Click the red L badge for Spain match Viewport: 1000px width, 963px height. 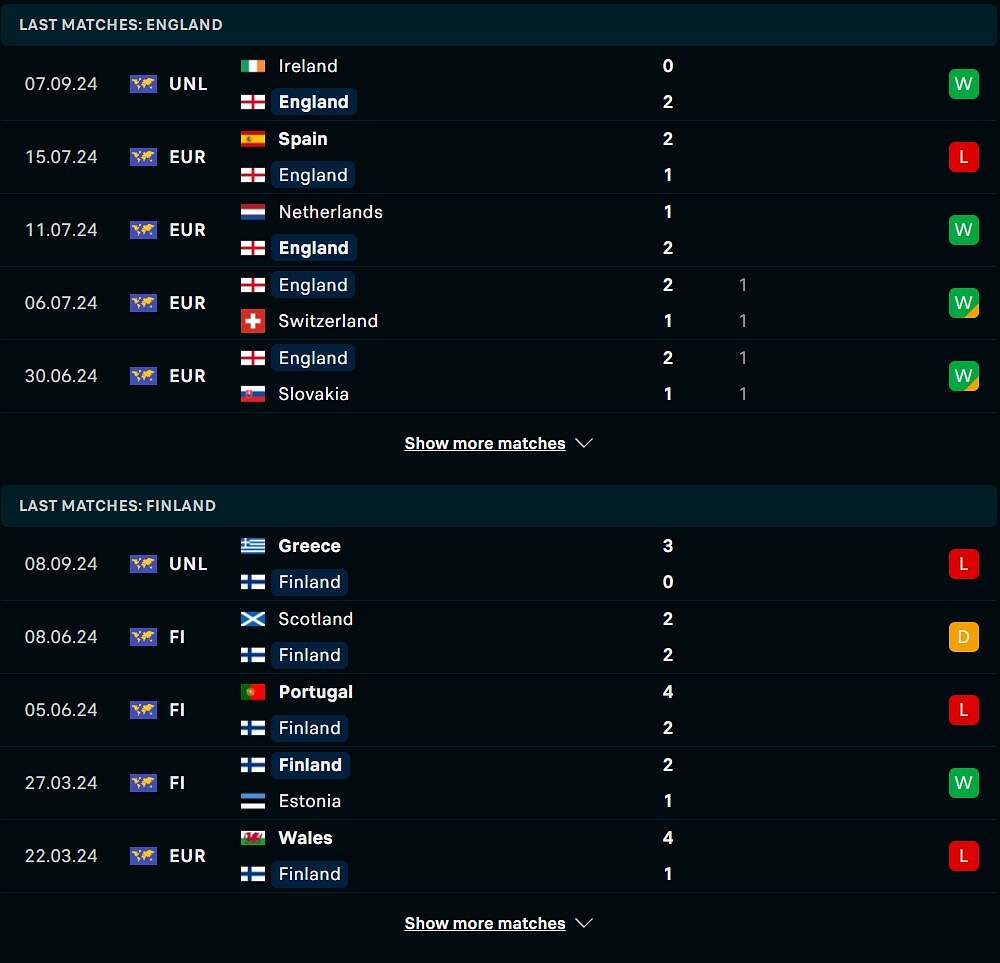coord(963,157)
